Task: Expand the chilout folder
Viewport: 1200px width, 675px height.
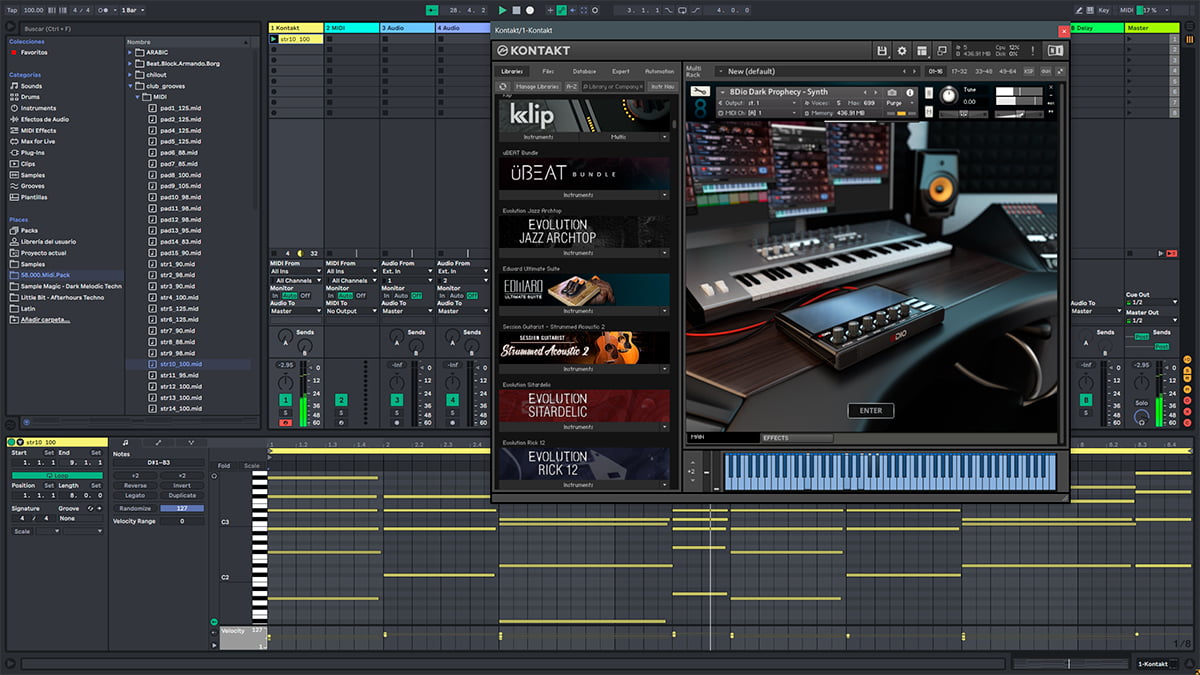Action: (131, 75)
